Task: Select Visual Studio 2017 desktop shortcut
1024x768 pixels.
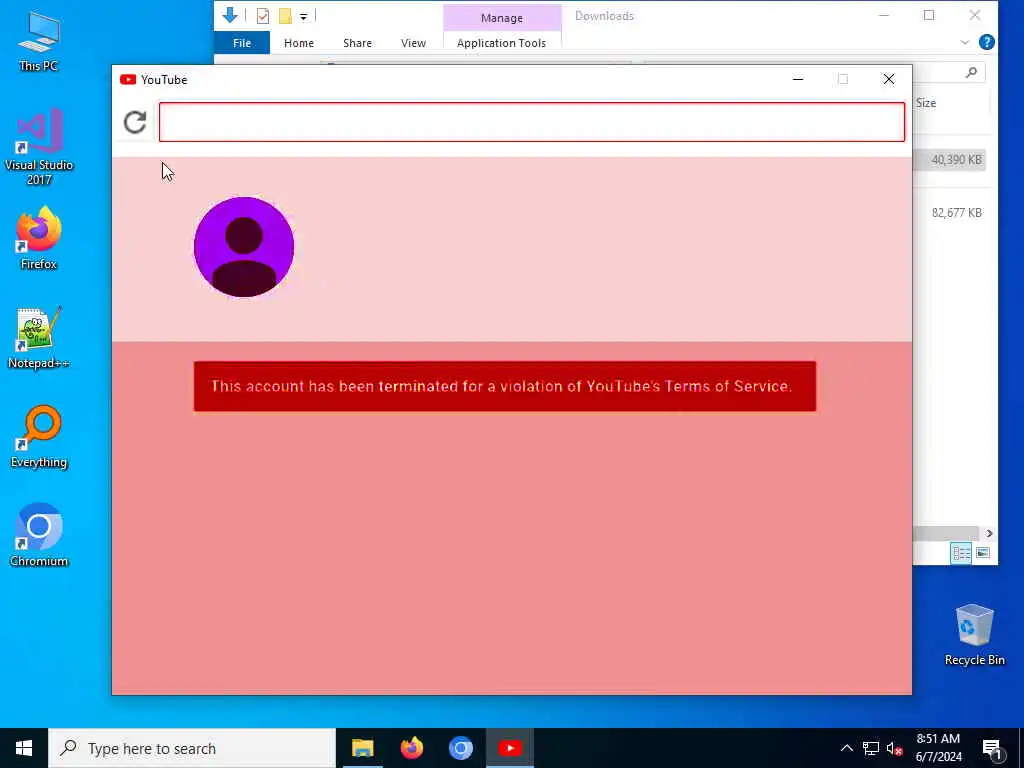Action: (39, 147)
